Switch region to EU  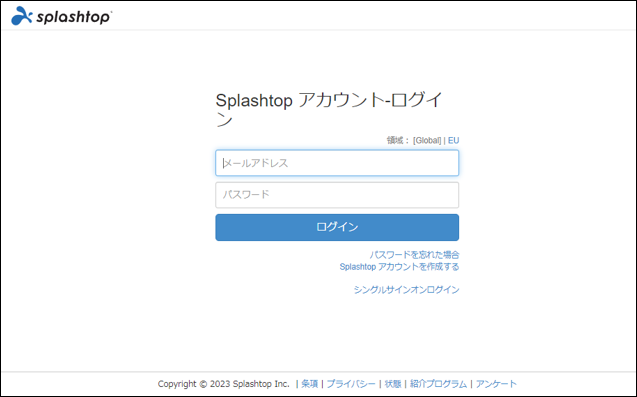pyautogui.click(x=453, y=141)
